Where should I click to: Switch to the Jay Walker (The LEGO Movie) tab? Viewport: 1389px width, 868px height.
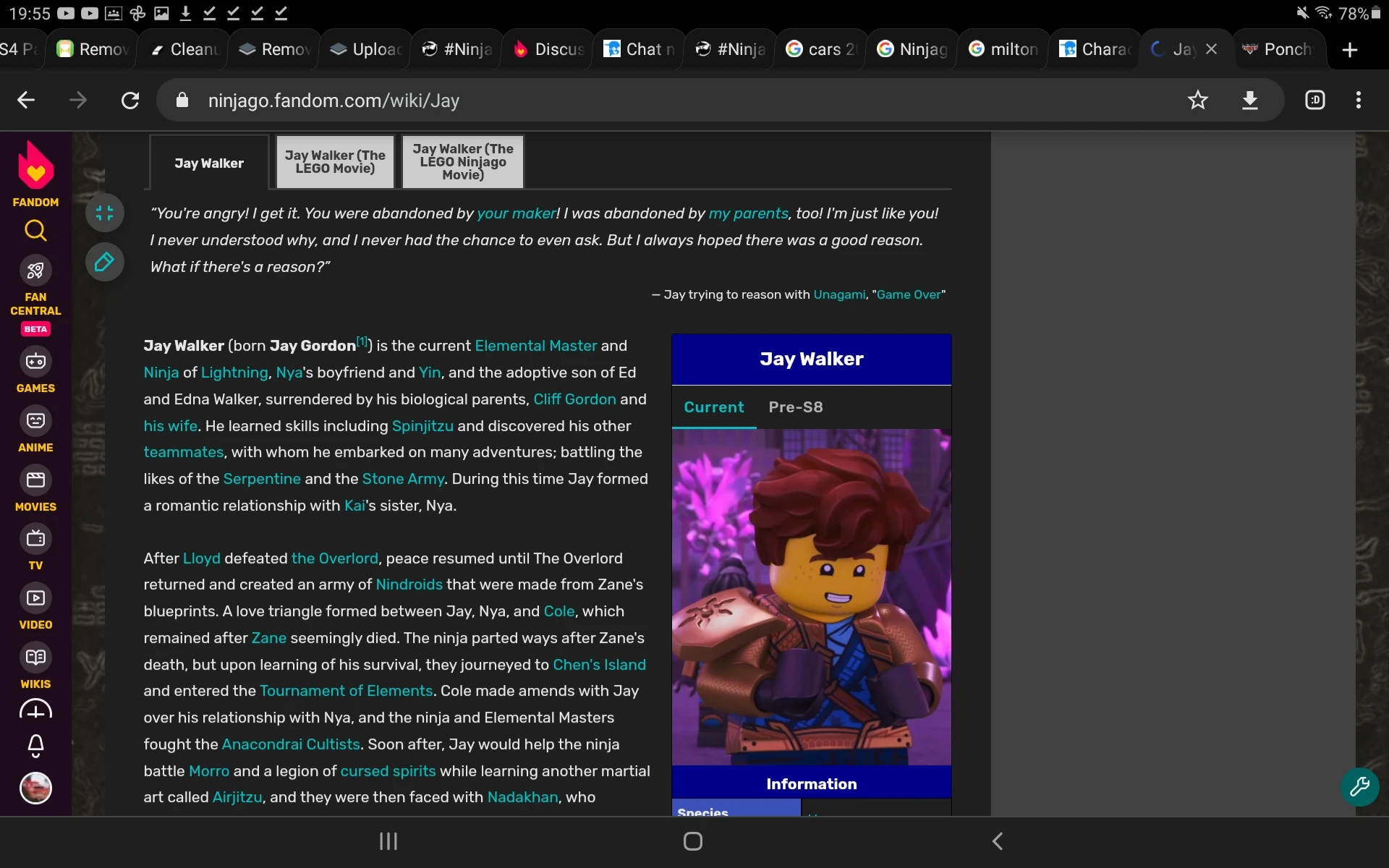334,161
